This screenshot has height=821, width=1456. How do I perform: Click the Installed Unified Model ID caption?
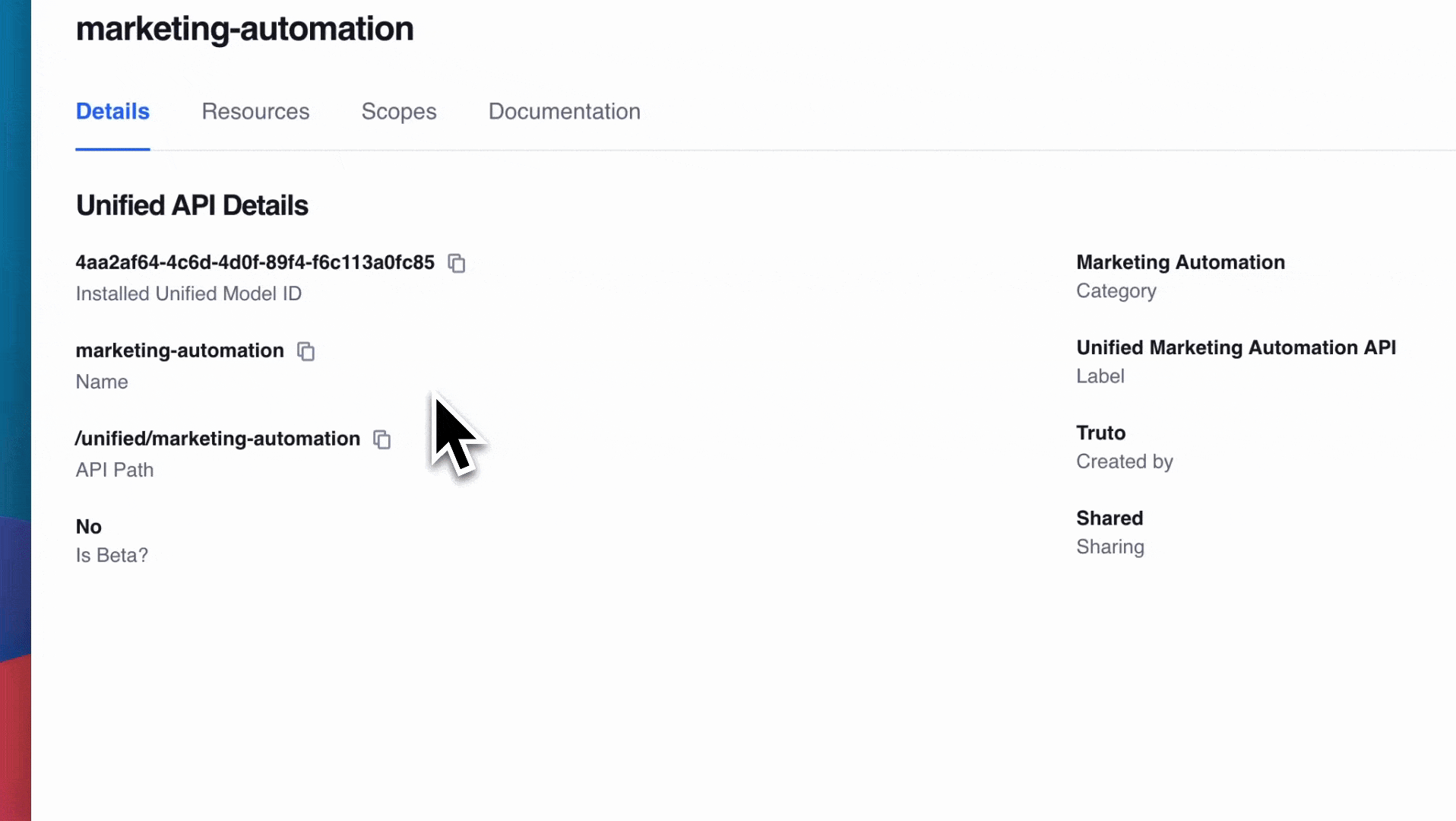pyautogui.click(x=188, y=293)
